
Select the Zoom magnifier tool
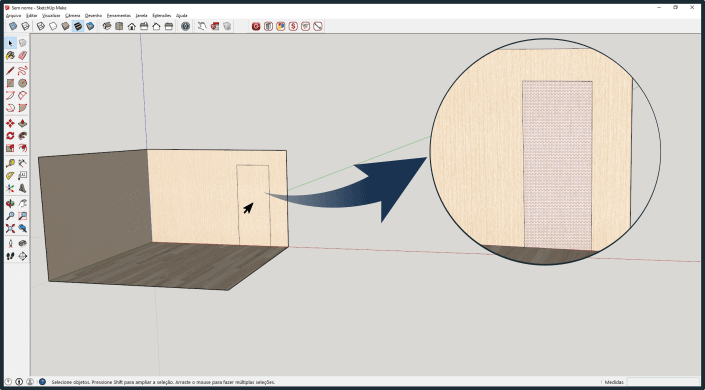[10, 216]
